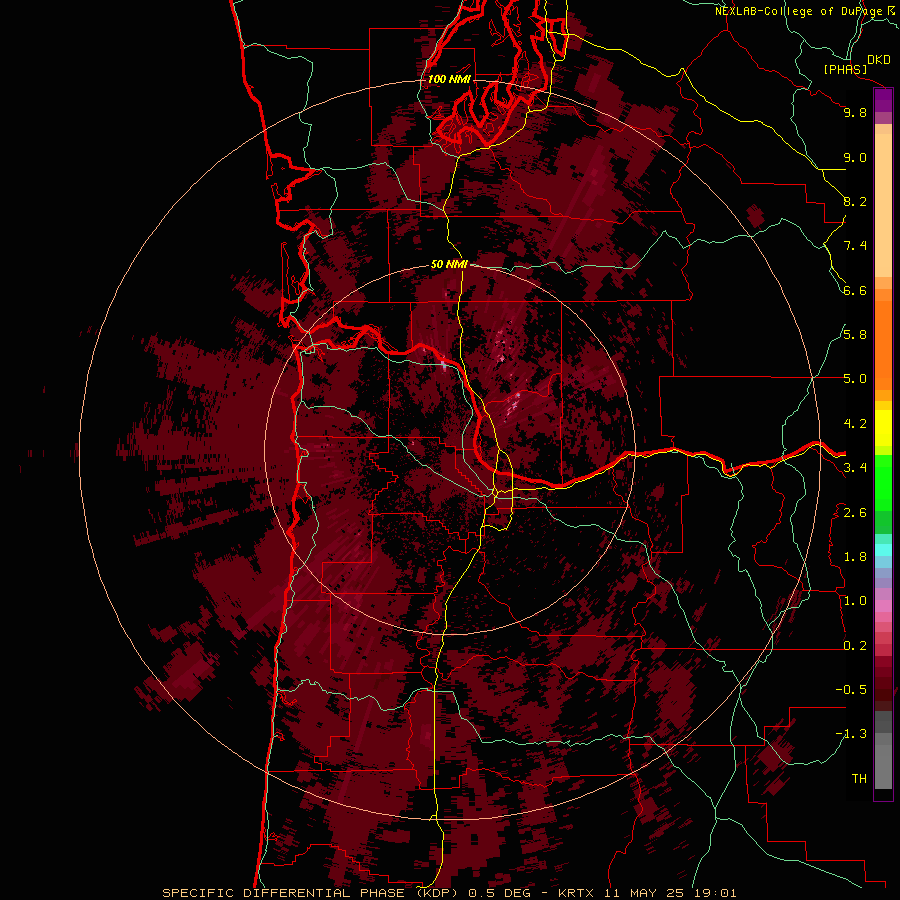900x900 pixels.
Task: Click the SPECIFIC DIFFERENTIAL PHASE (KDP) title text
Action: pos(312,893)
